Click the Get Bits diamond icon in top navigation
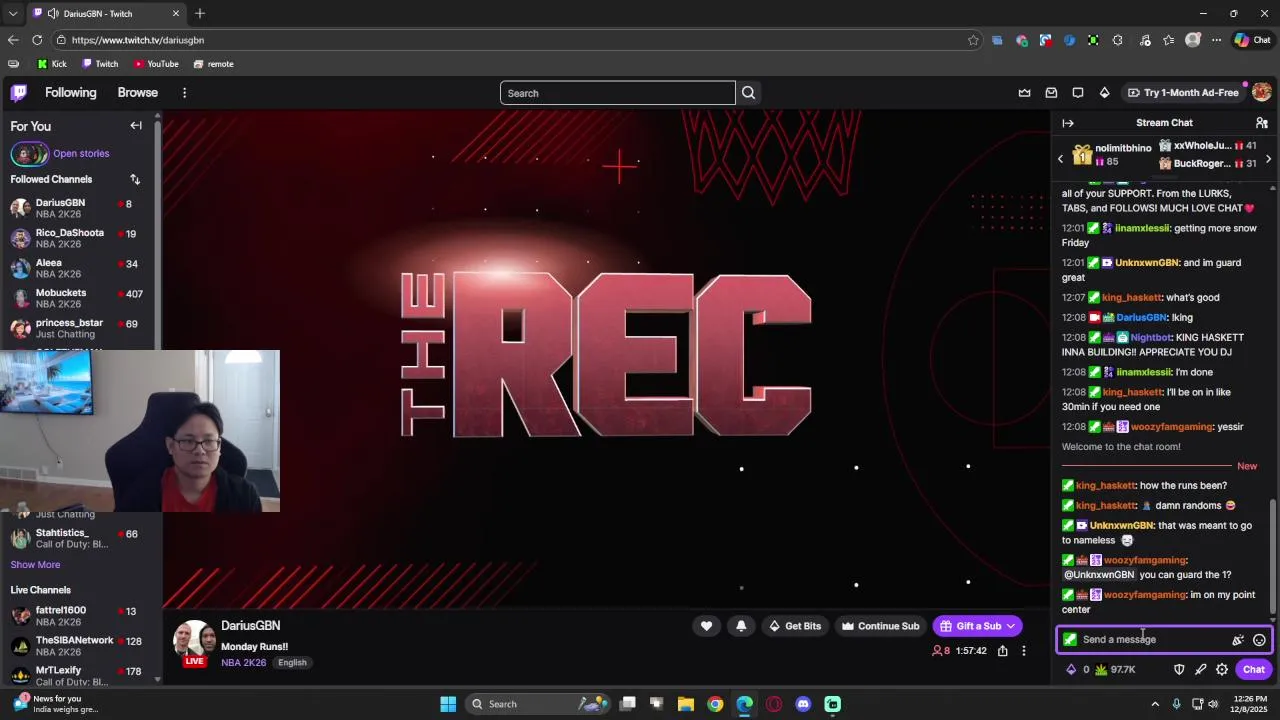1280x720 pixels. 1104,93
